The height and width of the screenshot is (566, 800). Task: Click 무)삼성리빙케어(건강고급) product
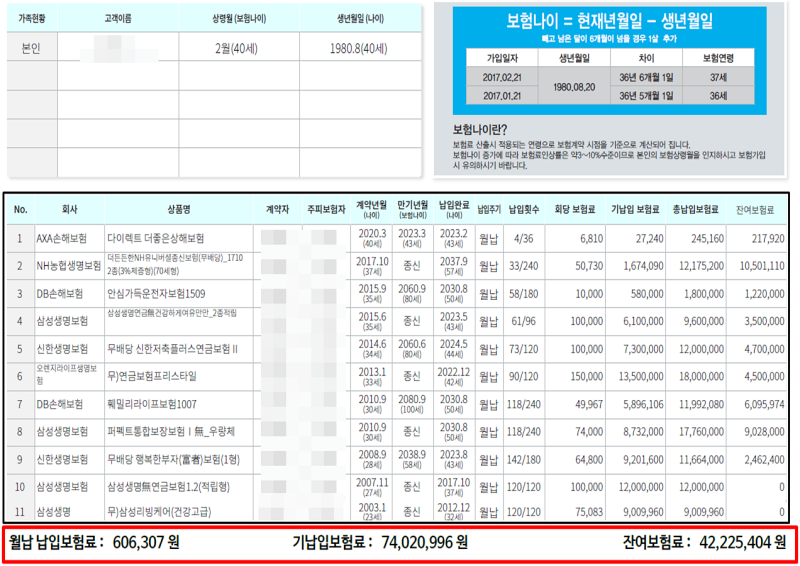click(x=159, y=511)
